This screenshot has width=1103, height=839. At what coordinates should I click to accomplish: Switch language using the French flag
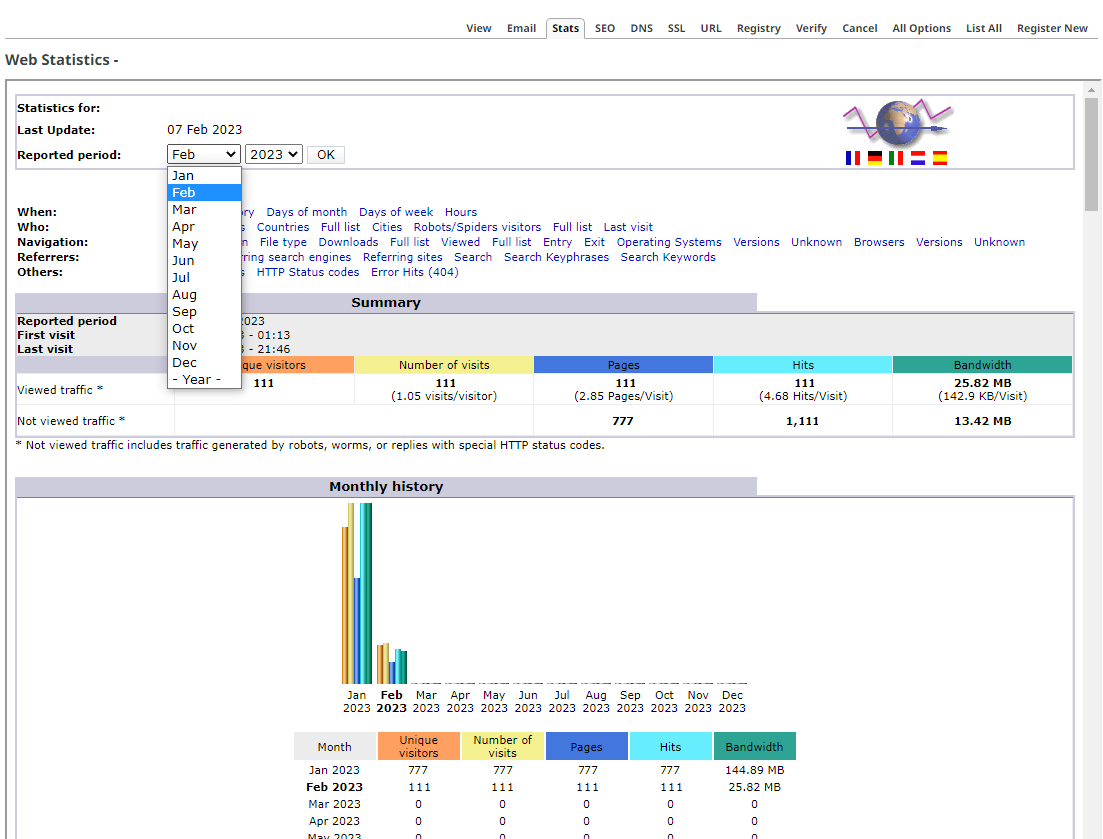[853, 158]
